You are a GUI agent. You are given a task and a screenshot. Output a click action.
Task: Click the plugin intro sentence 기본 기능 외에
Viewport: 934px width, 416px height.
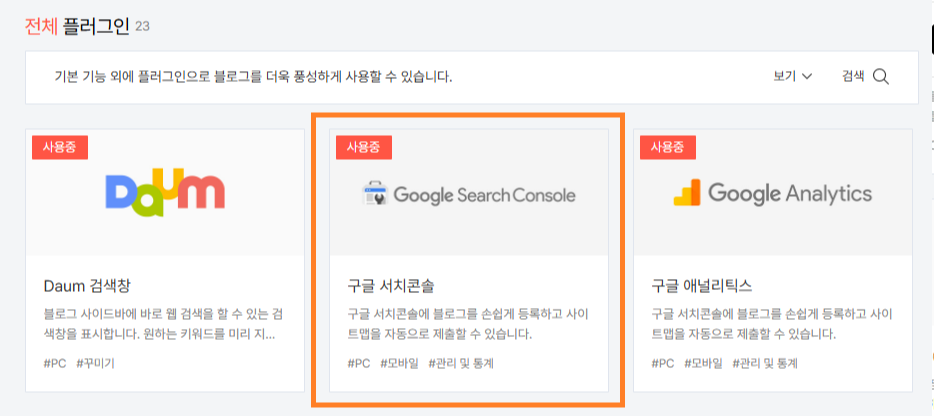[x=253, y=77]
